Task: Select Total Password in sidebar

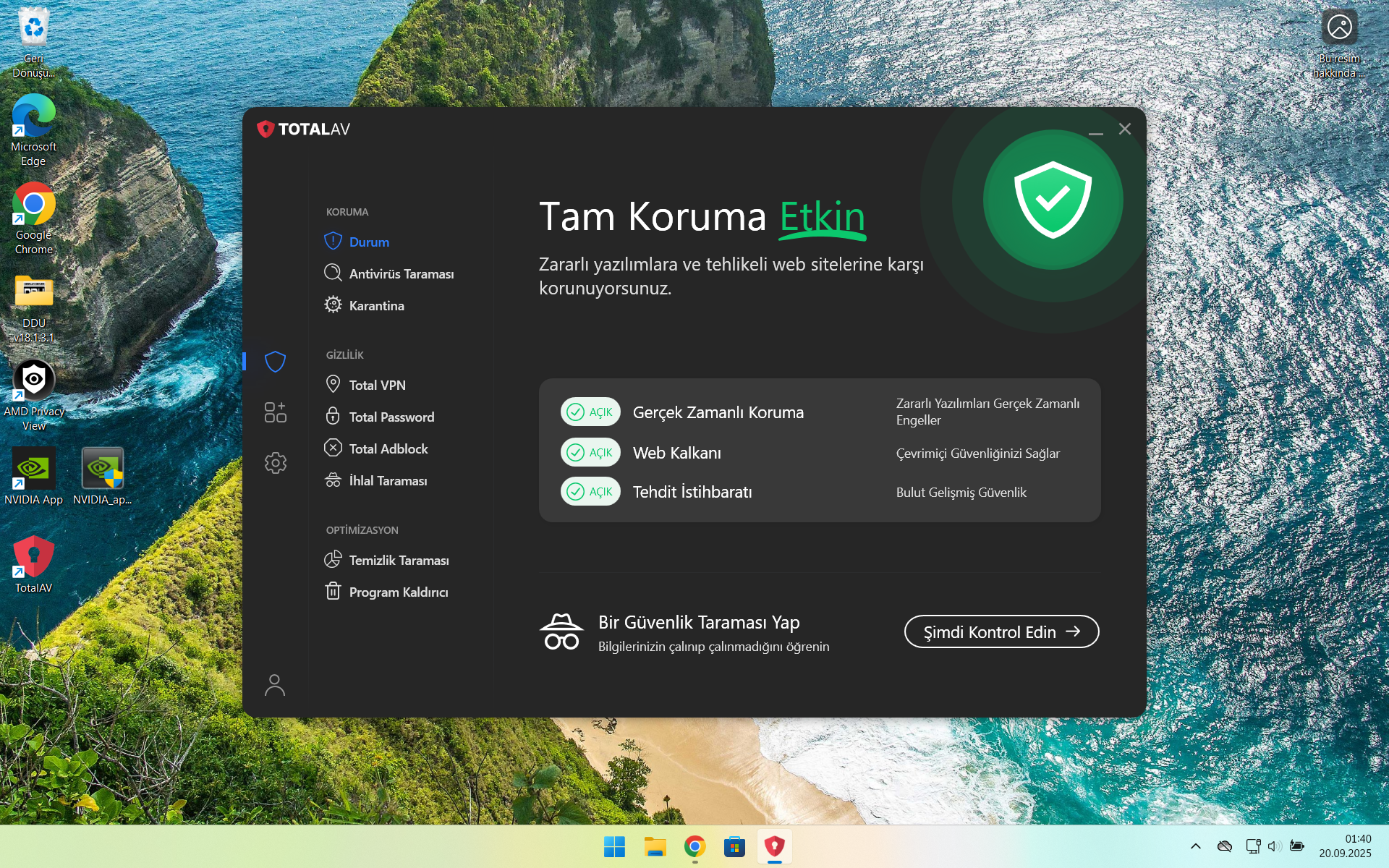Action: tap(391, 417)
